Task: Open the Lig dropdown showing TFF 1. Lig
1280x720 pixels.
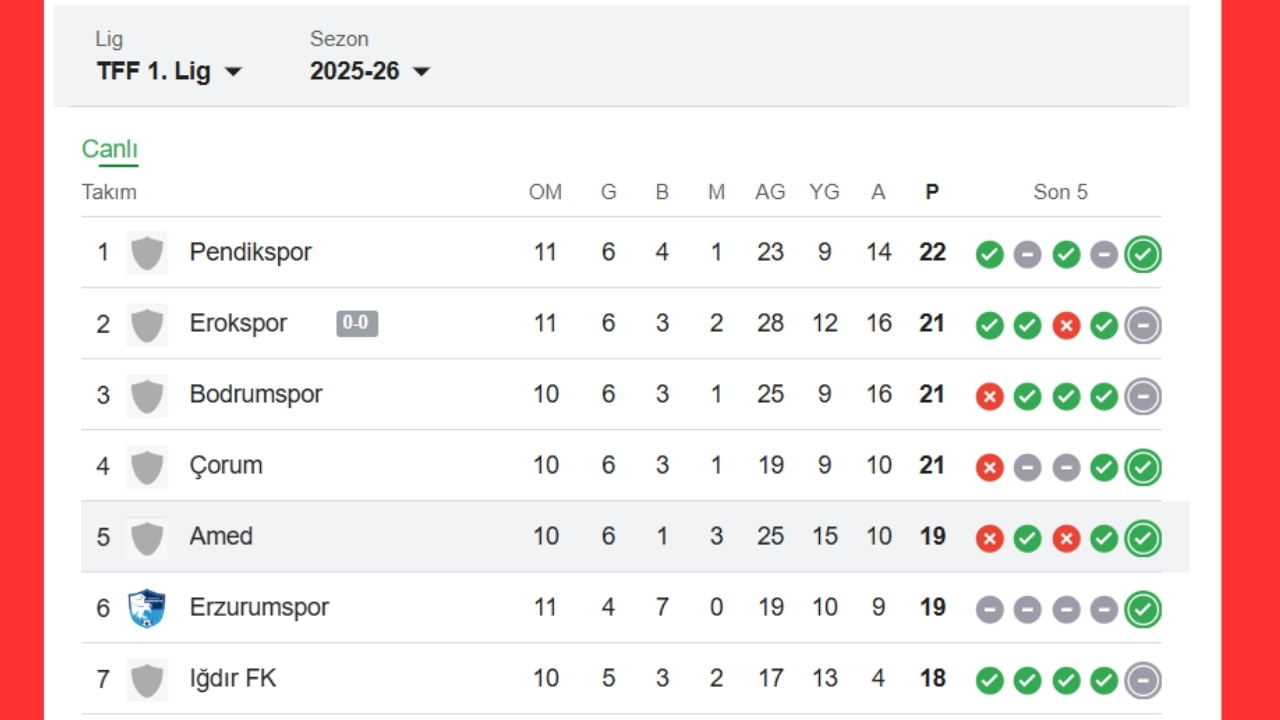Action: (x=169, y=71)
